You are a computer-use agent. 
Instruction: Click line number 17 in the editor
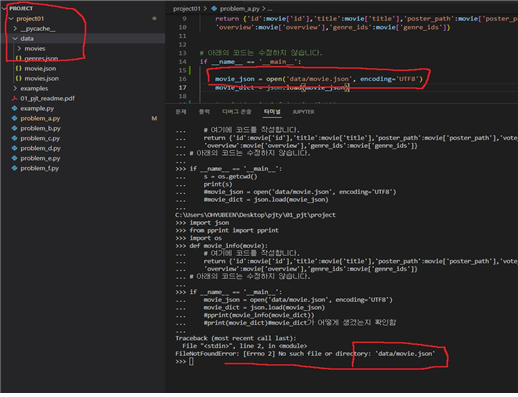pyautogui.click(x=182, y=88)
